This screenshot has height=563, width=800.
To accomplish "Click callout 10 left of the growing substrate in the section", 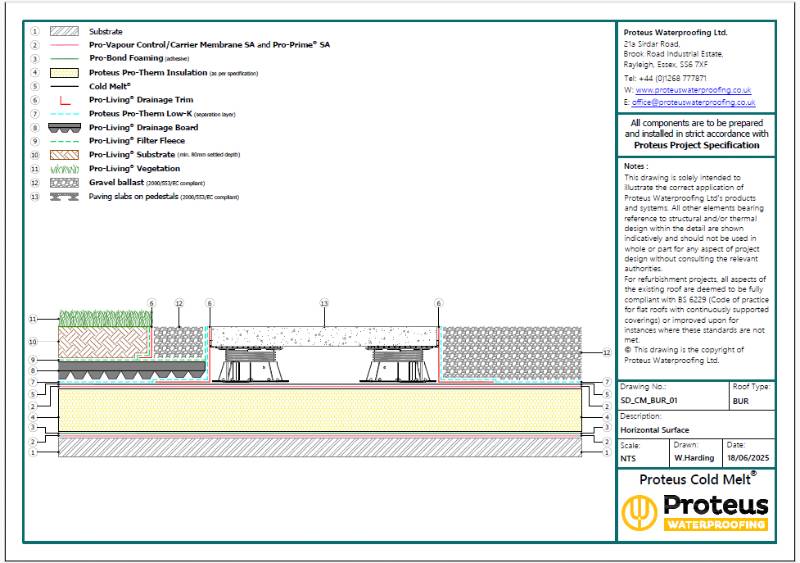I will point(33,341).
